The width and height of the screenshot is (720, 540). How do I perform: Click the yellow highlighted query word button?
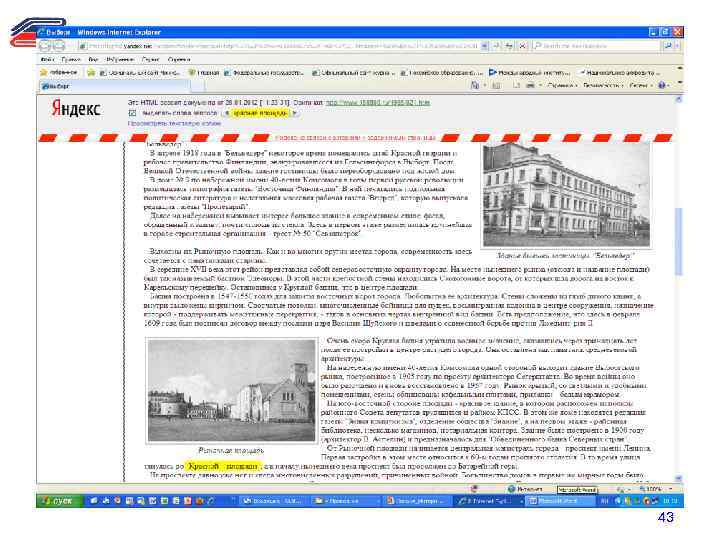click(x=260, y=113)
